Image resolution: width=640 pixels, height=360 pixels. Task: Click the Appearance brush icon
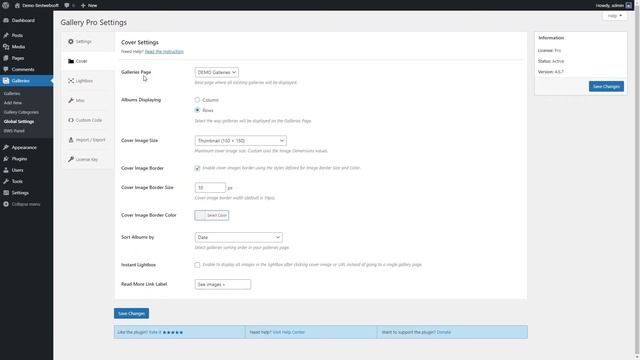click(6, 147)
